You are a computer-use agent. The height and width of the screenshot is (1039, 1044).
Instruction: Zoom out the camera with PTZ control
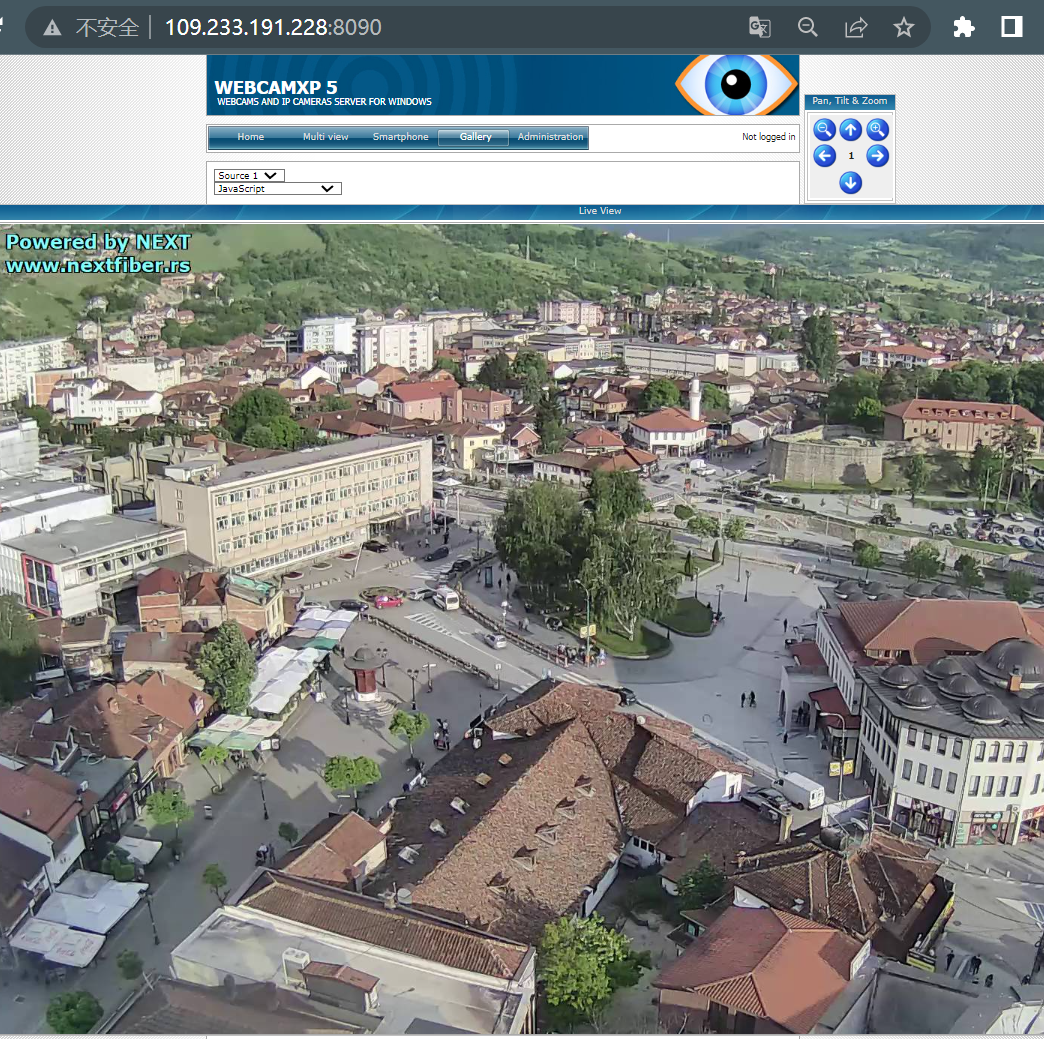coord(824,129)
